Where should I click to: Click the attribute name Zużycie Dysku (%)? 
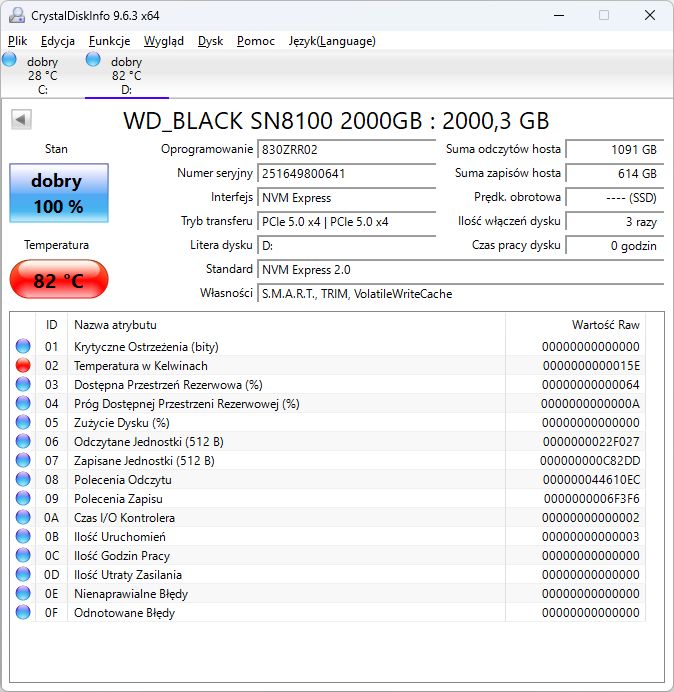click(x=122, y=423)
